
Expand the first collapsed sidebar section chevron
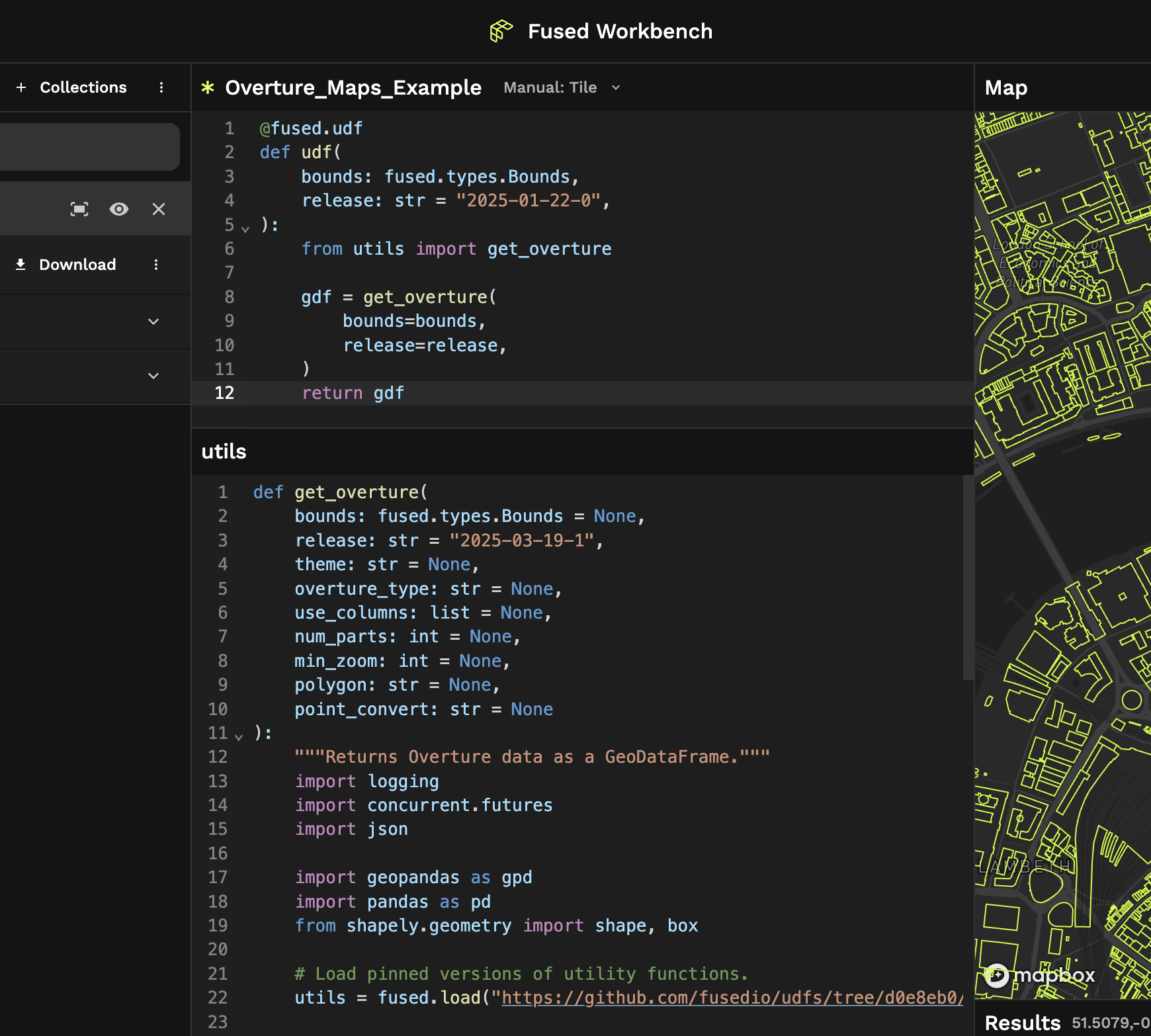[153, 322]
